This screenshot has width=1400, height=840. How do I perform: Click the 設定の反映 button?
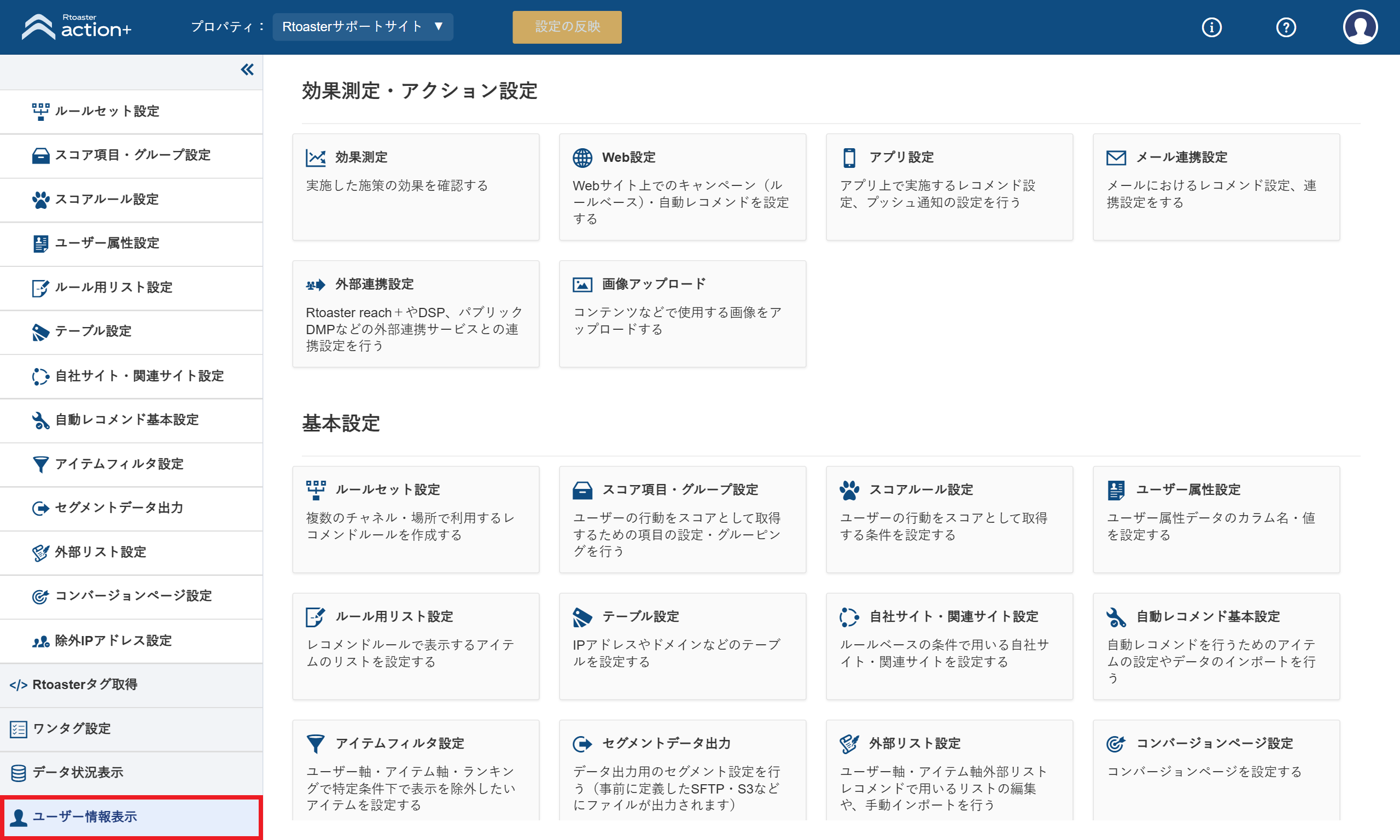pos(567,27)
